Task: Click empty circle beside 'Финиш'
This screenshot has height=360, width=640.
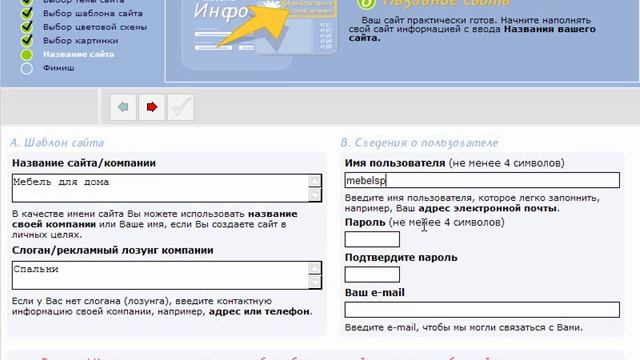Action: click(27, 68)
